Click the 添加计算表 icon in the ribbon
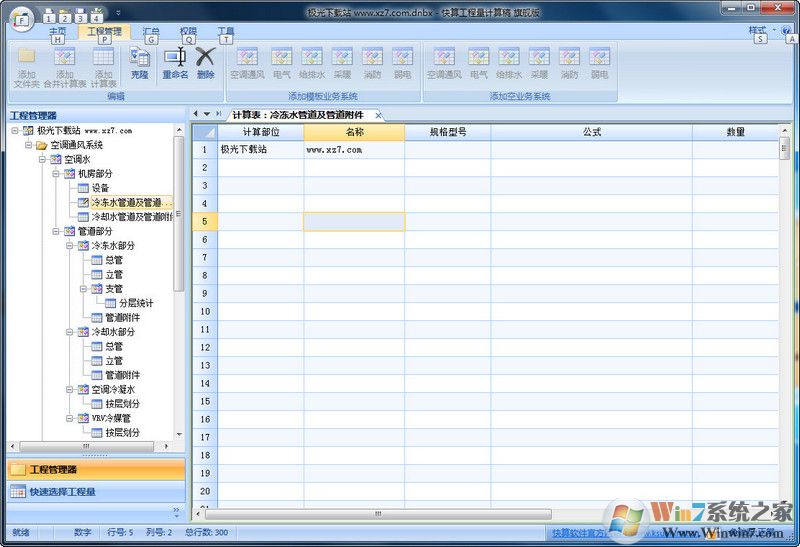 click(x=103, y=66)
